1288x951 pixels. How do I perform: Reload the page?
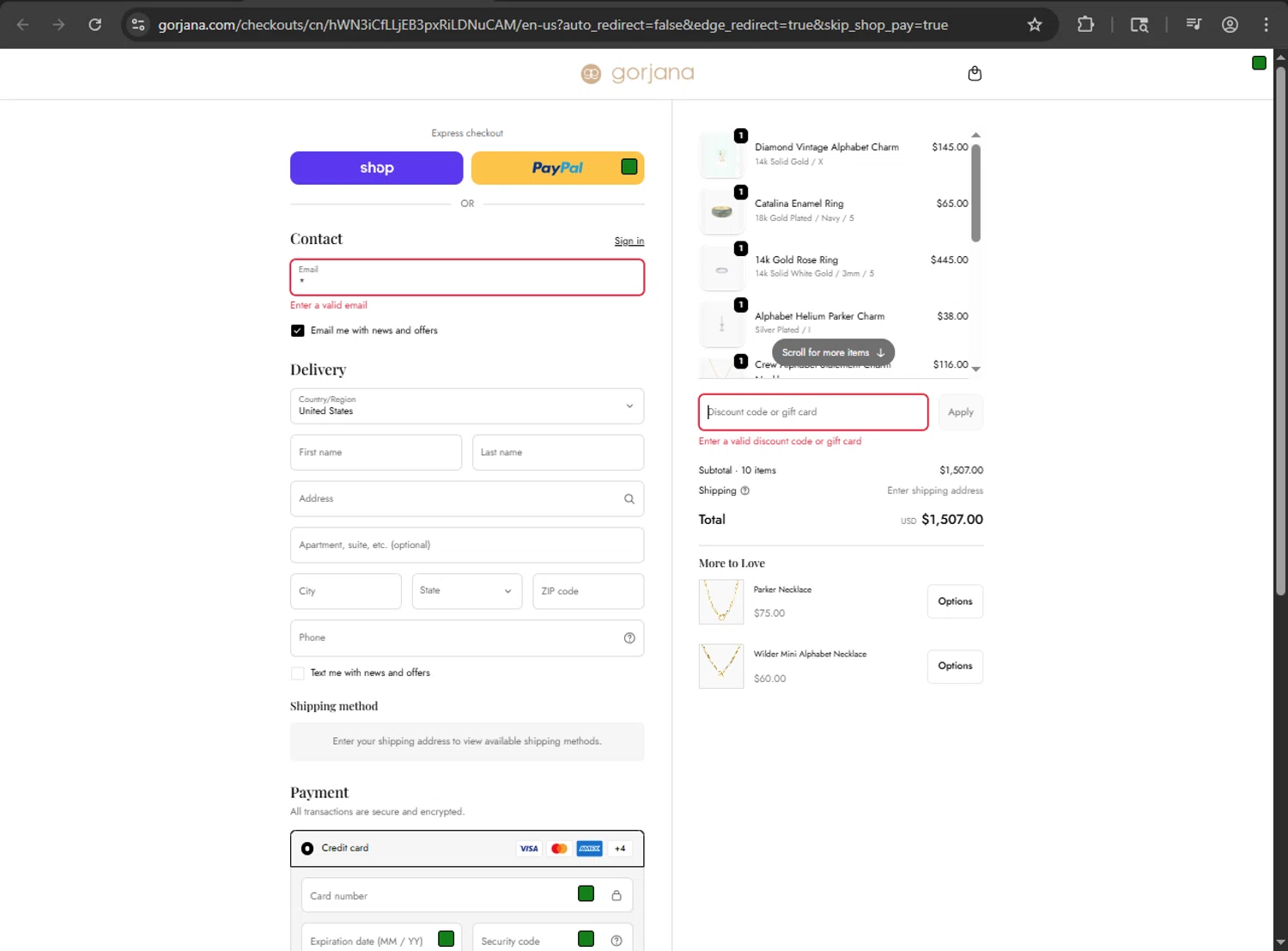tap(95, 25)
